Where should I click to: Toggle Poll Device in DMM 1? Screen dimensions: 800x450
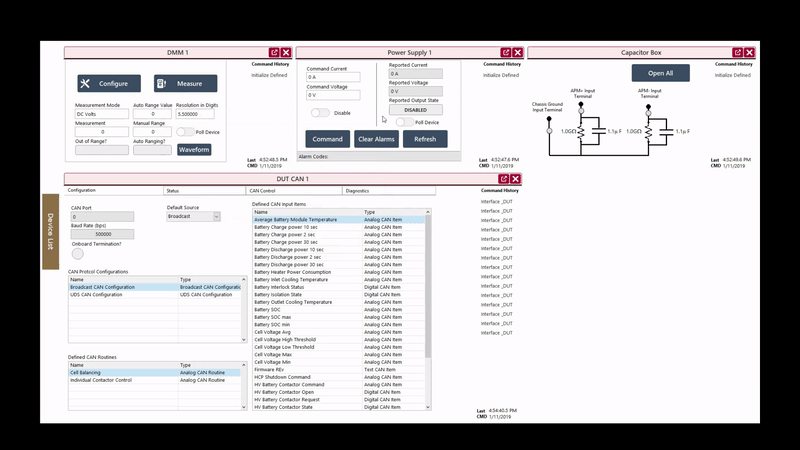coord(185,132)
